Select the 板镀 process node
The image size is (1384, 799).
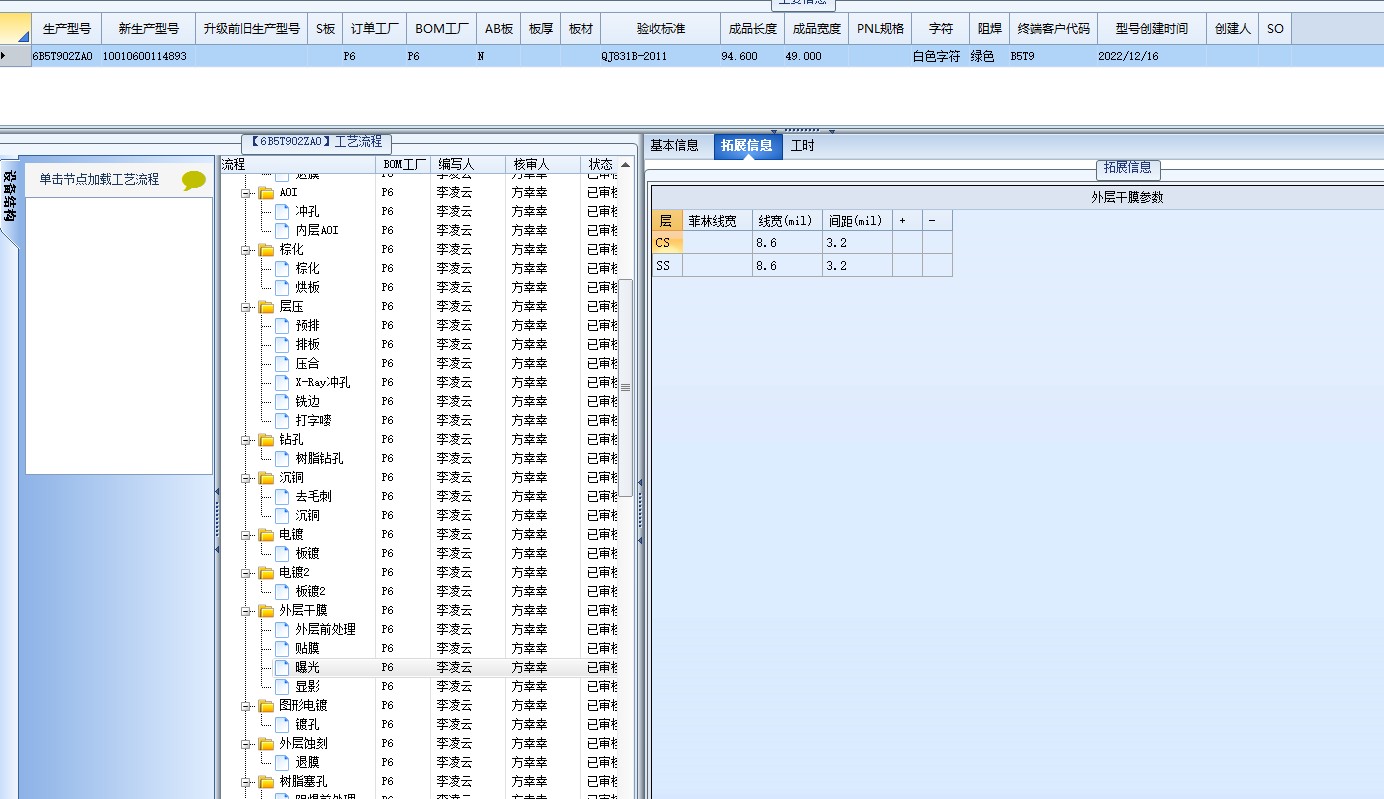point(308,553)
